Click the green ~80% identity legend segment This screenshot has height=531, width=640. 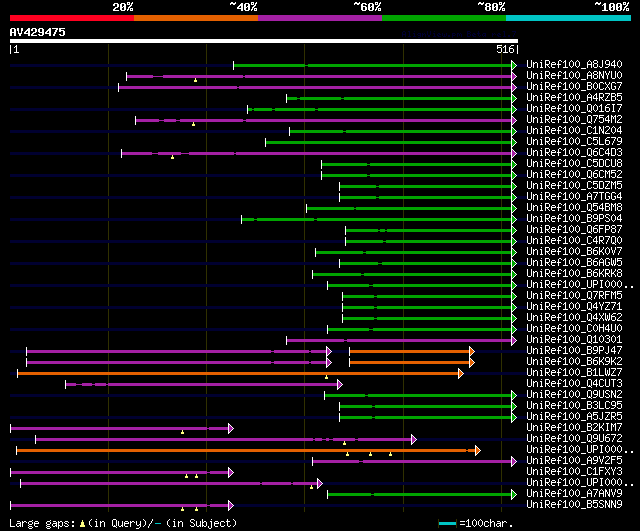click(444, 18)
